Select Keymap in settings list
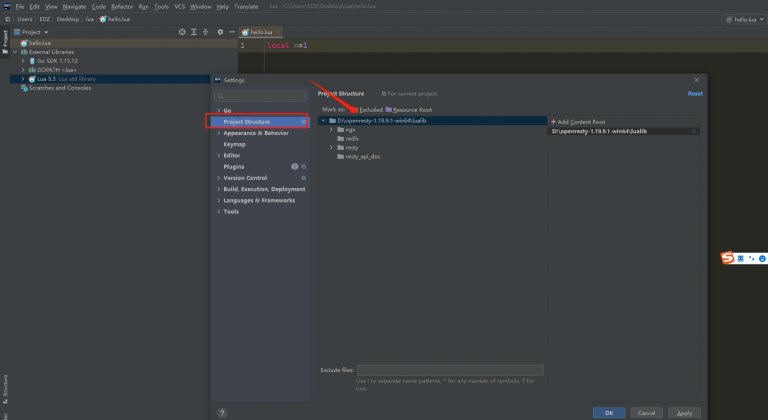 point(234,144)
